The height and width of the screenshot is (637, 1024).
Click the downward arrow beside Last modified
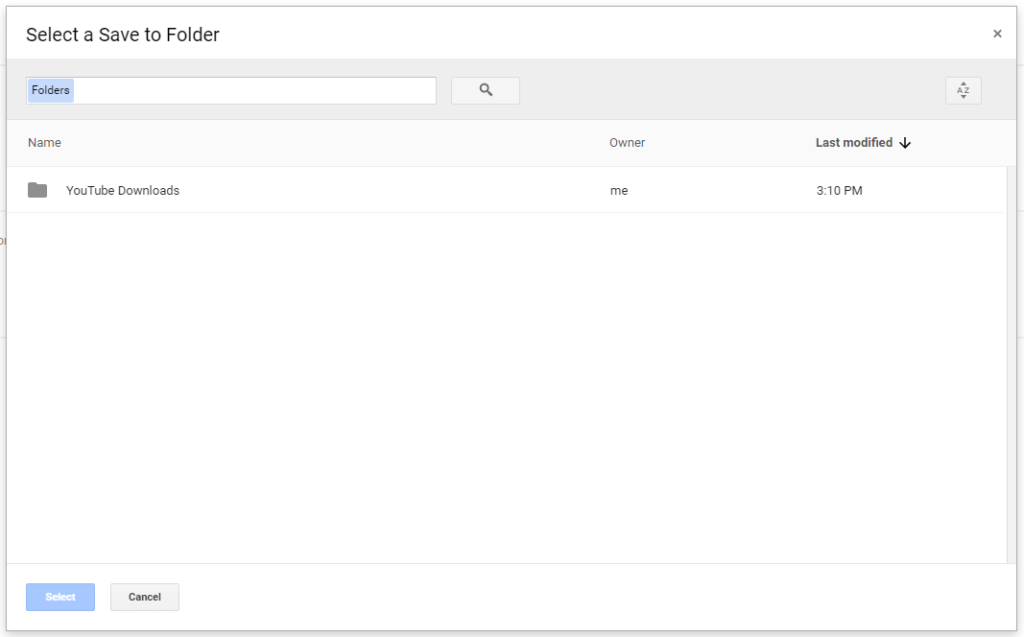(x=905, y=142)
